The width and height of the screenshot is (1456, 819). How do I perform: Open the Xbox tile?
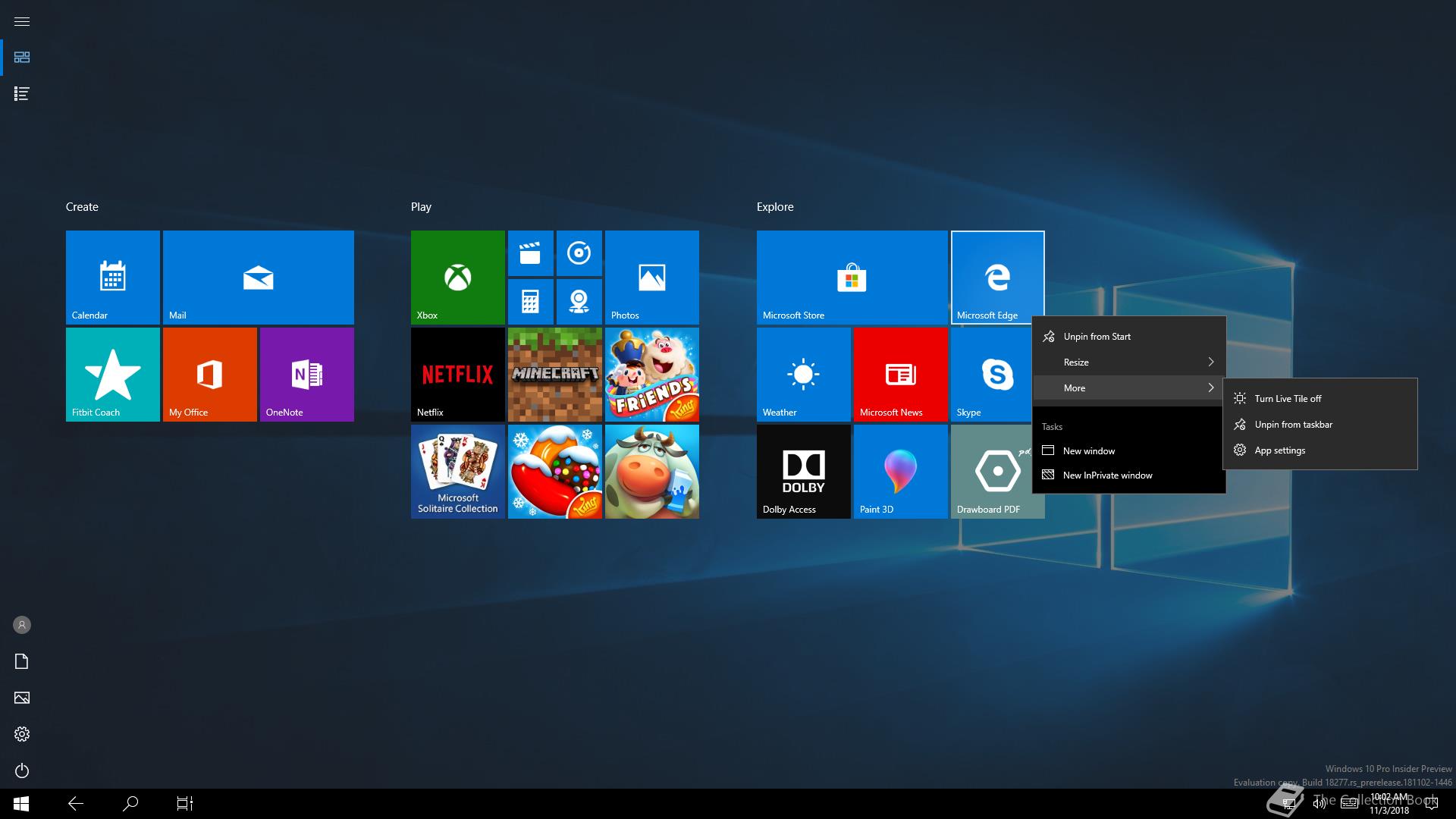pos(457,278)
